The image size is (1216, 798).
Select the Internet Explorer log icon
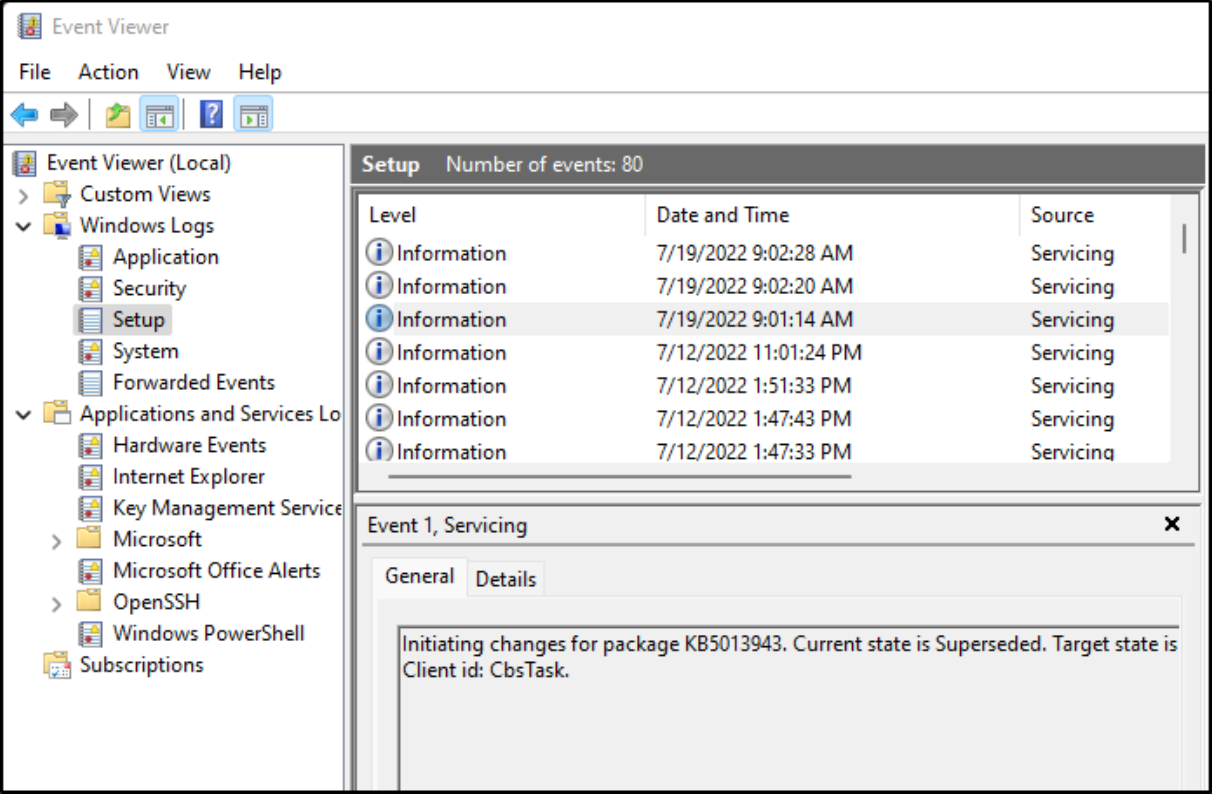click(91, 477)
